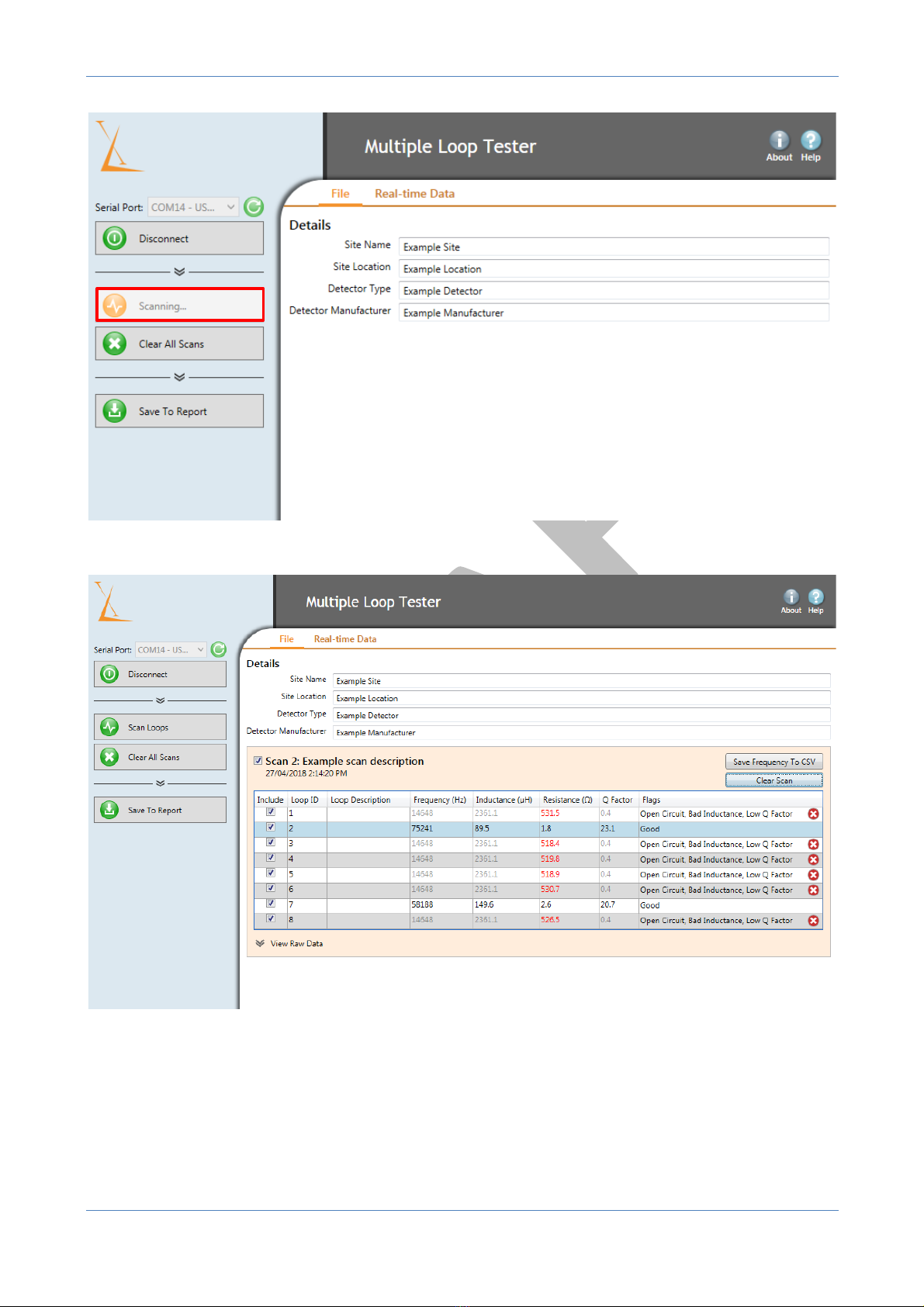This screenshot has width=924, height=1307.
Task: Edit Site Location field in lower window
Action: click(581, 697)
